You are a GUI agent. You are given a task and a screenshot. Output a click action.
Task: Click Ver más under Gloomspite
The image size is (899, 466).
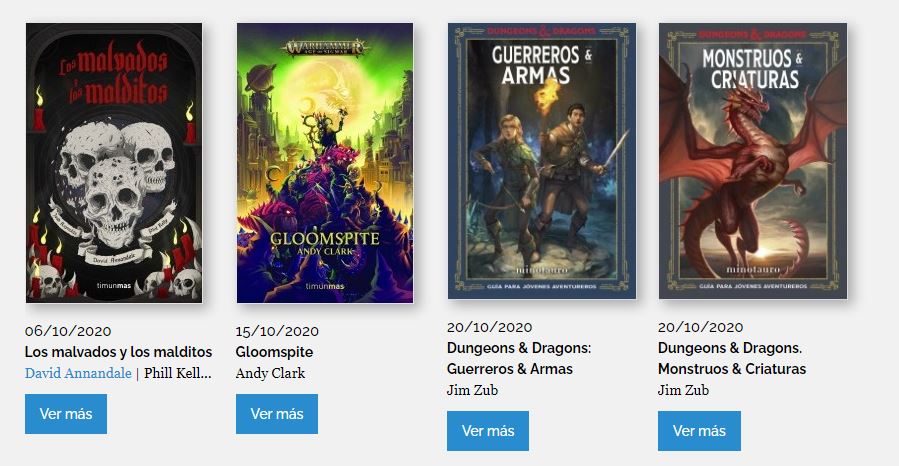point(277,414)
